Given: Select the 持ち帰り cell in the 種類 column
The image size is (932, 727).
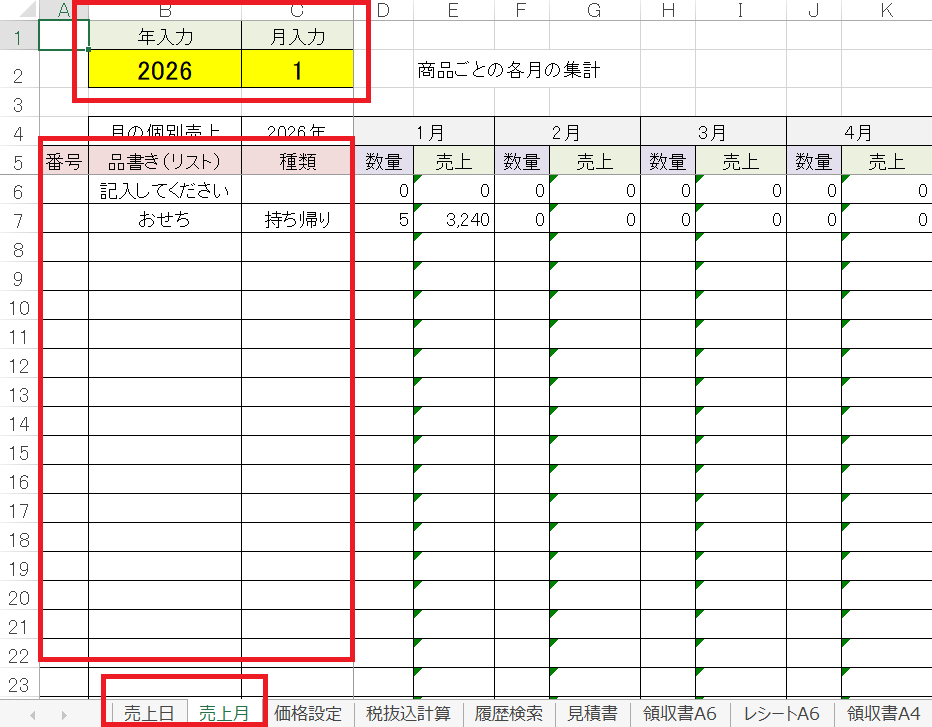Looking at the screenshot, I should click(x=297, y=221).
